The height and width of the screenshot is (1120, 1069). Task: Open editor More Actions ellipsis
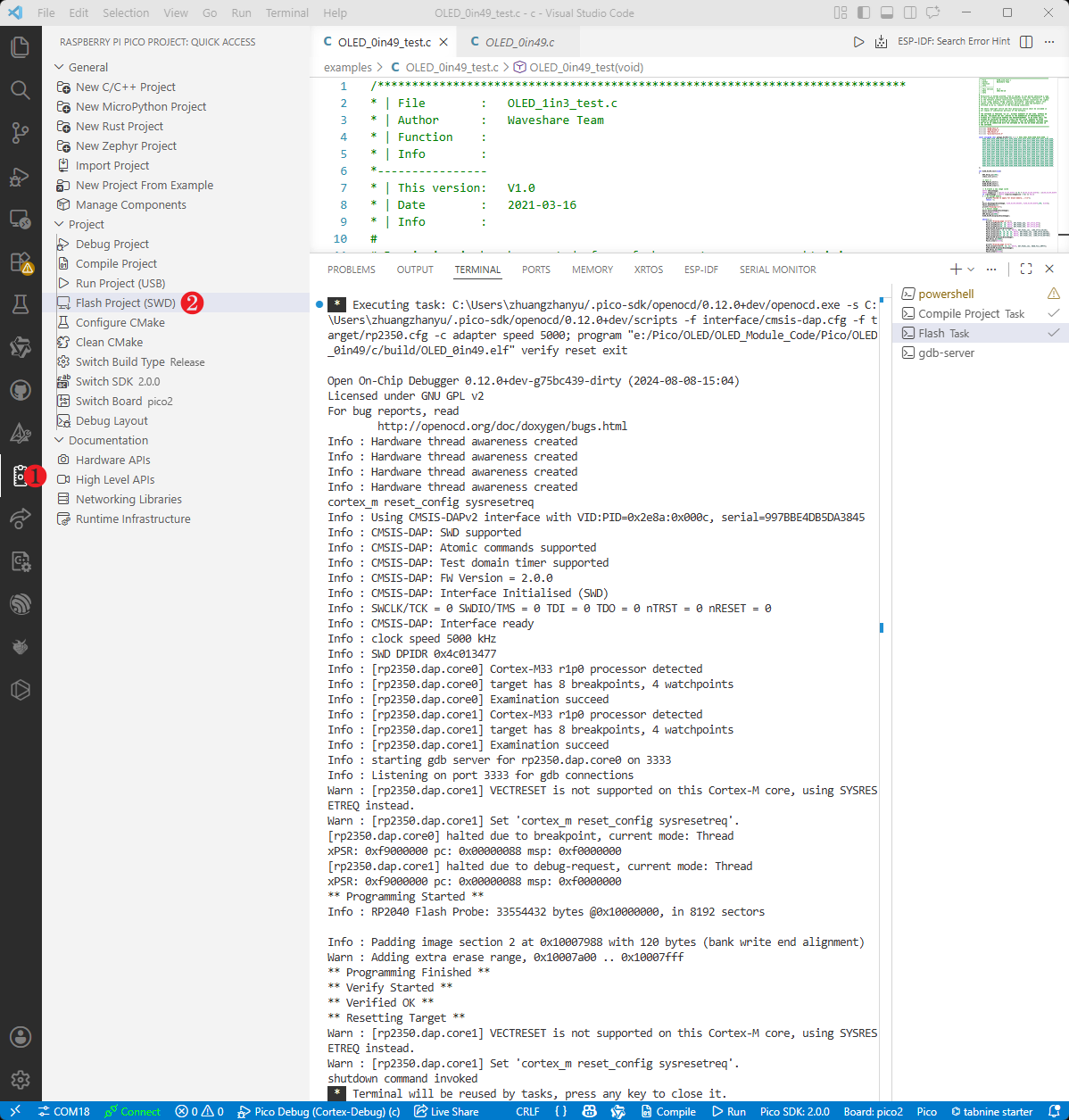[1050, 42]
